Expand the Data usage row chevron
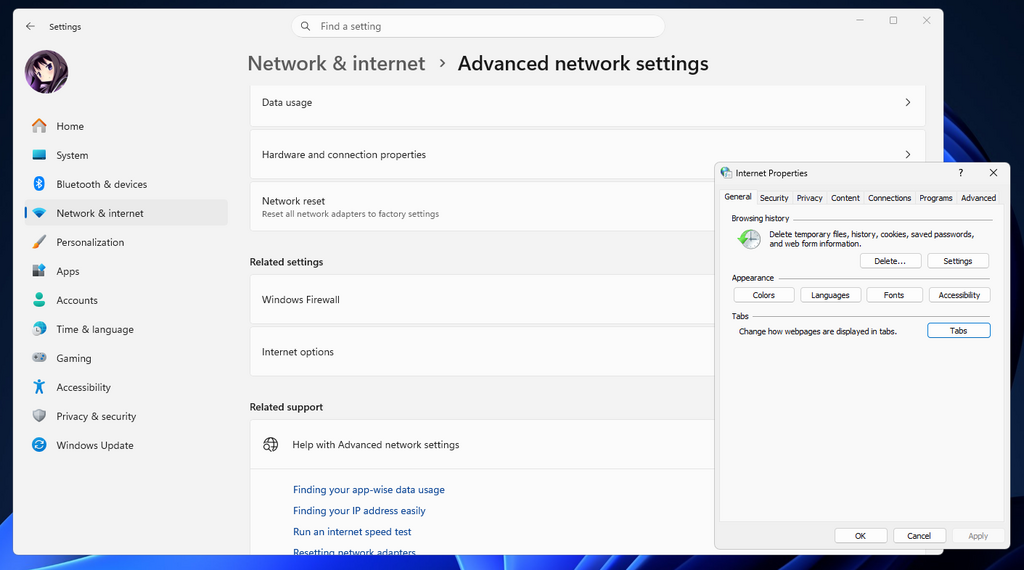Screen dimensions: 1024x570 pyautogui.click(x=907, y=103)
